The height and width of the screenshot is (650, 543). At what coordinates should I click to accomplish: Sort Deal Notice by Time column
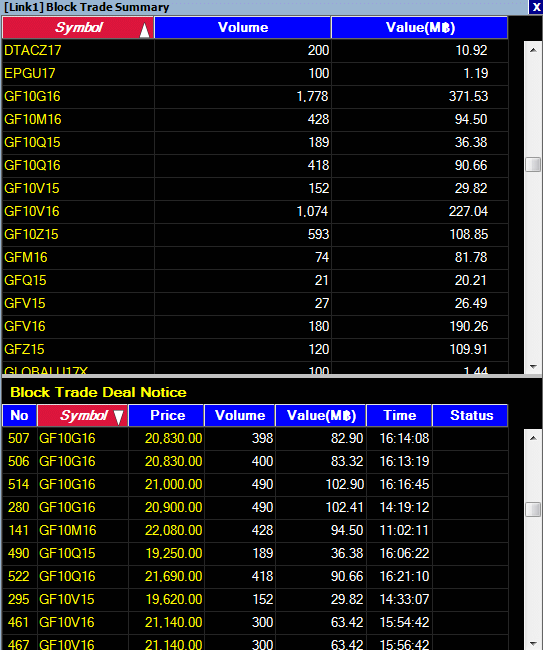399,415
